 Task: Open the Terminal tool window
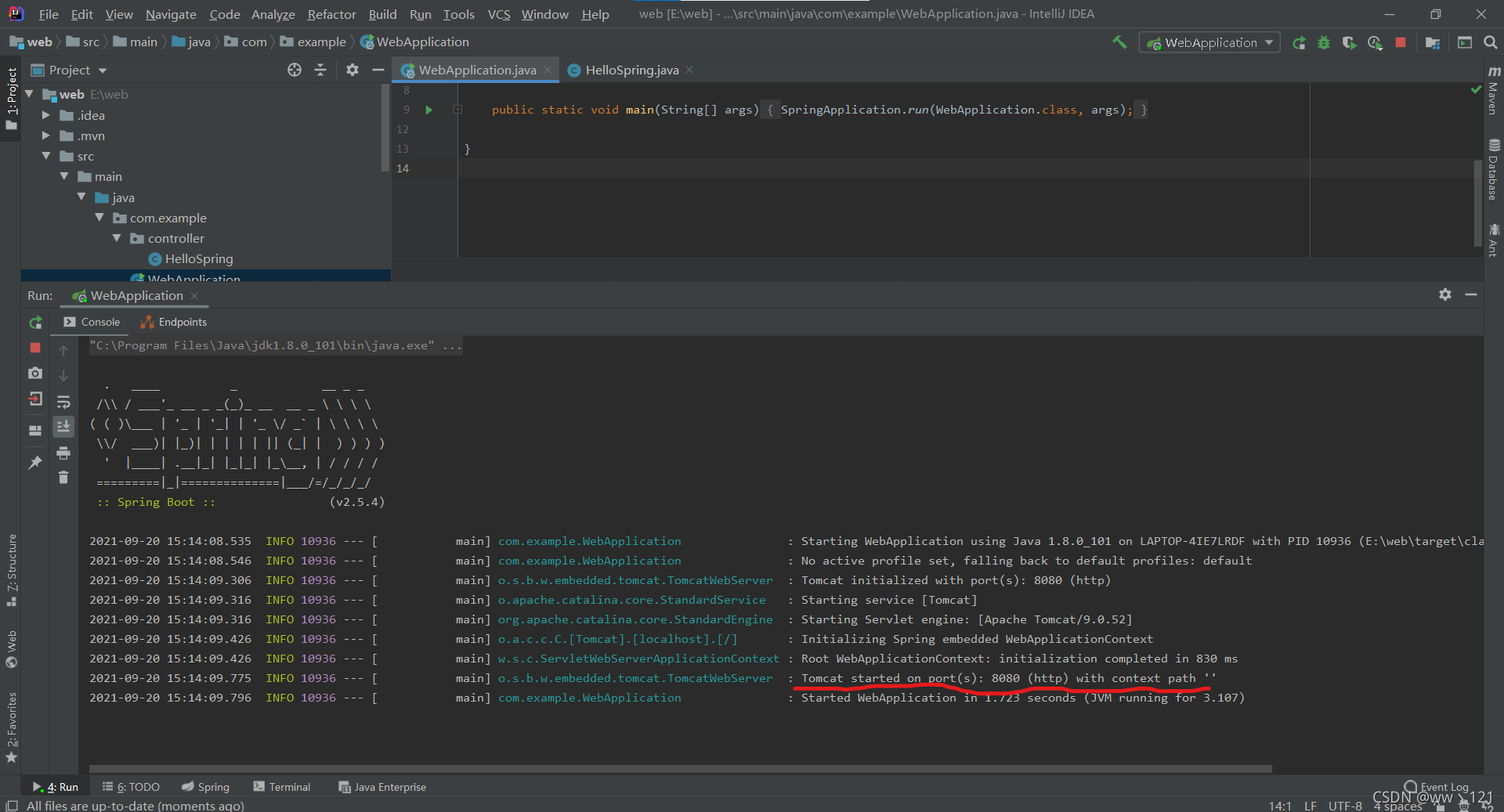(282, 787)
